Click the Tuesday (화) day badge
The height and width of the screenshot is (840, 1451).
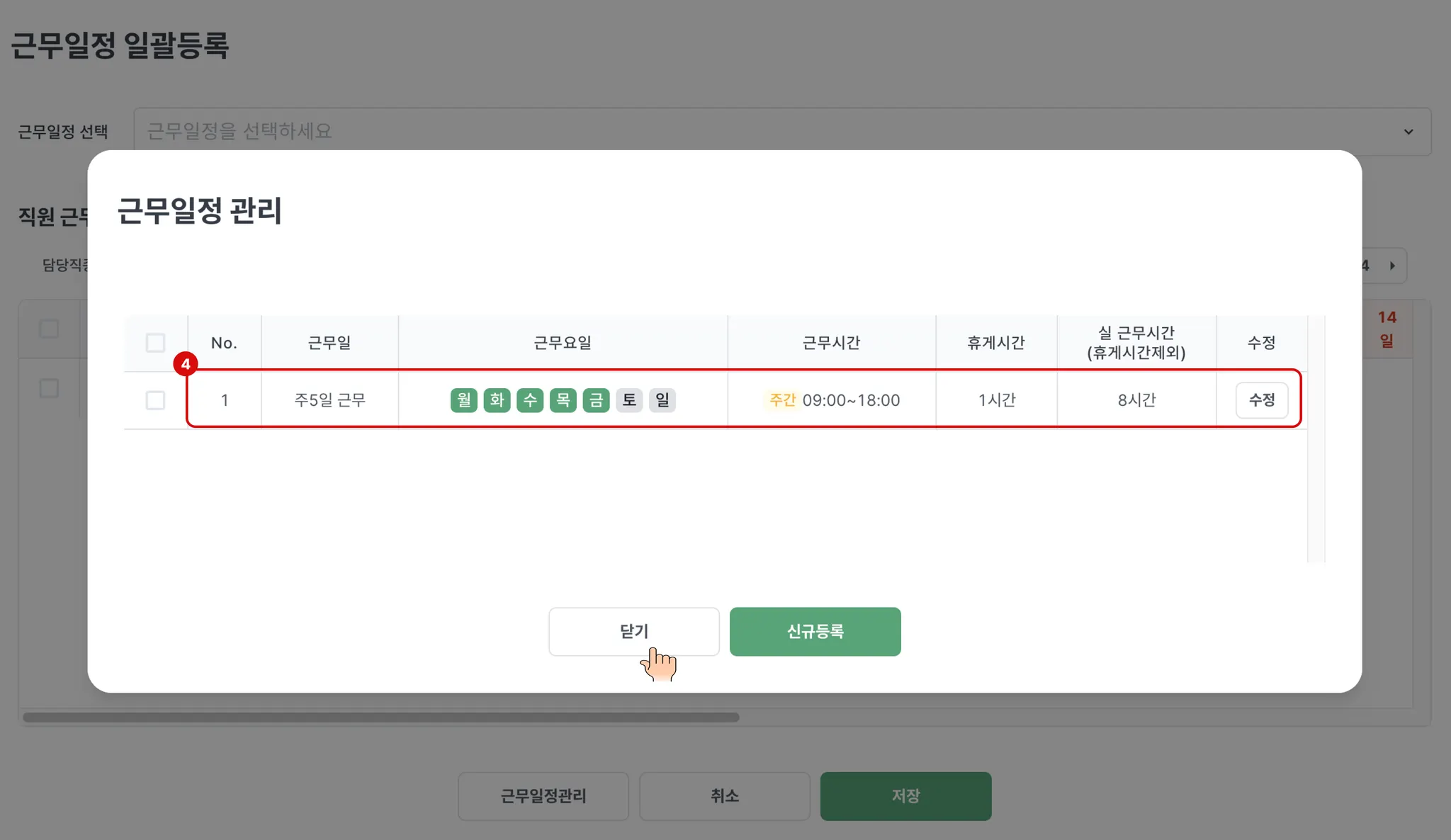point(497,400)
